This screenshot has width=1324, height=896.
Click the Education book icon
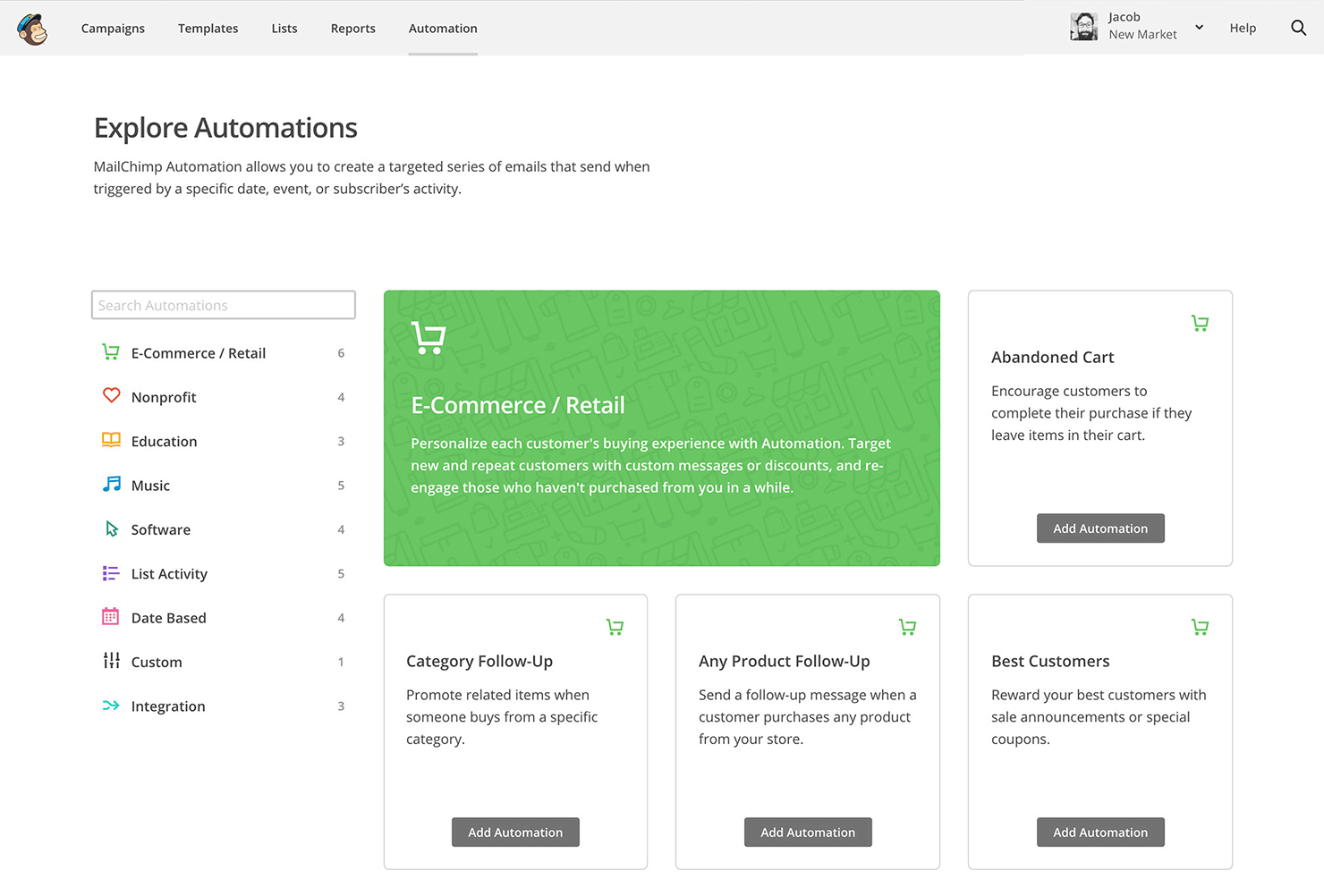click(x=111, y=440)
